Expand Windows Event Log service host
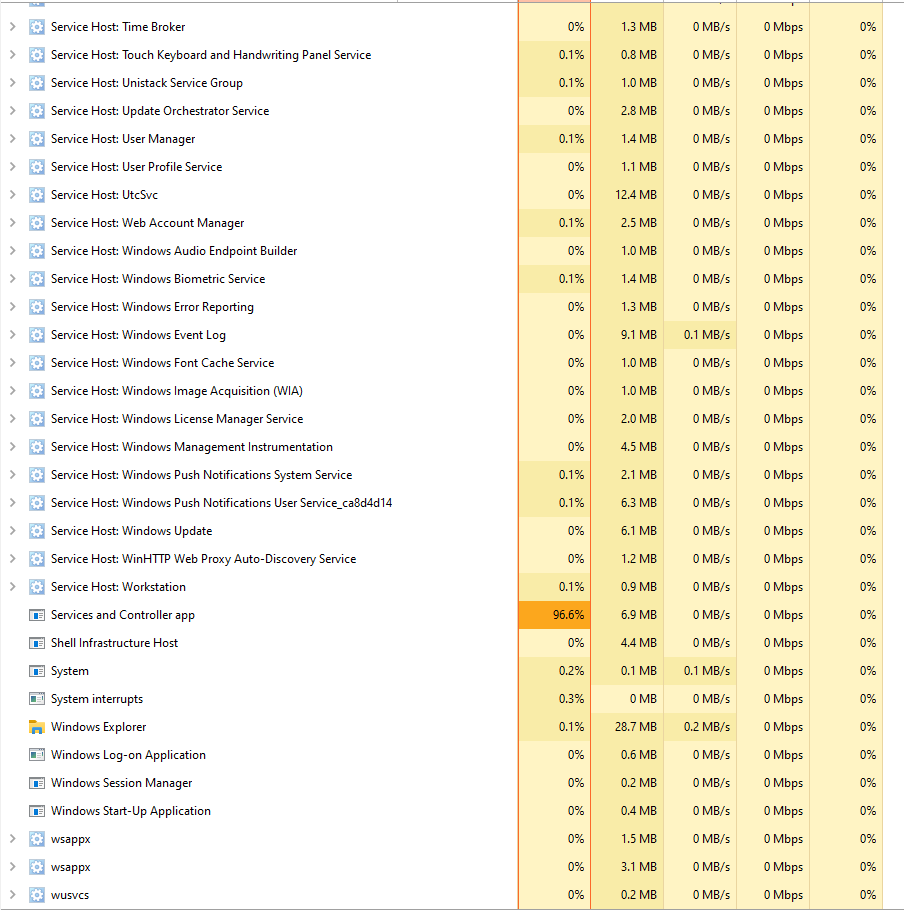 pos(12,334)
